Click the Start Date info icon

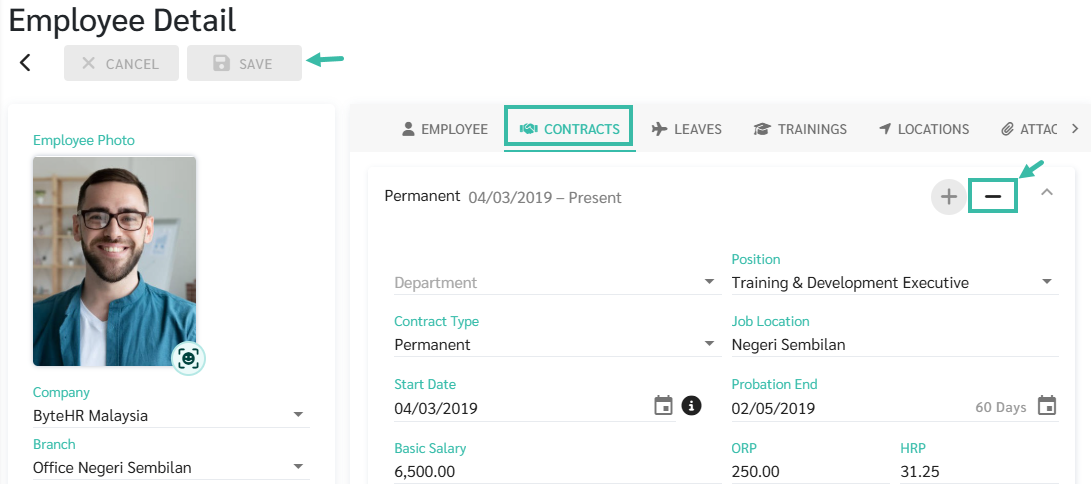click(x=691, y=405)
